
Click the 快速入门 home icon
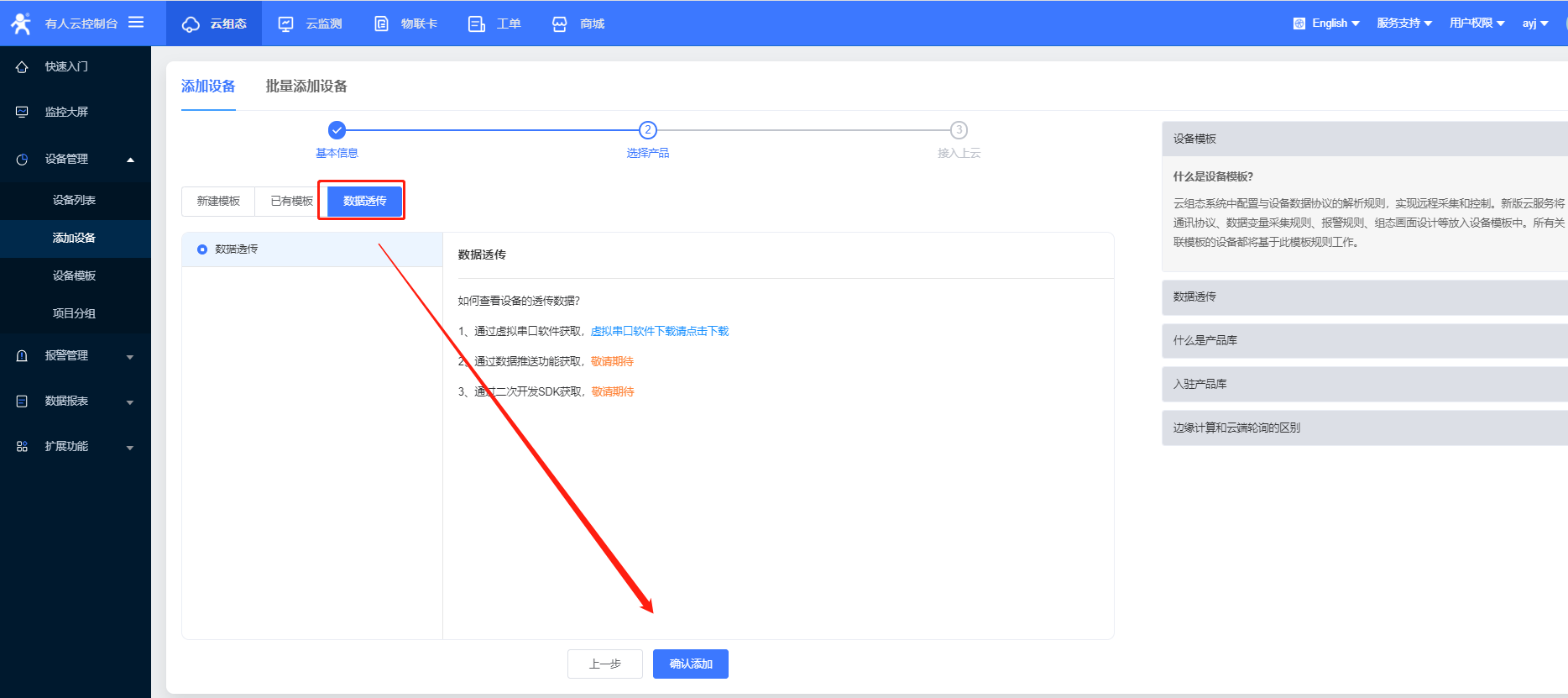click(22, 66)
